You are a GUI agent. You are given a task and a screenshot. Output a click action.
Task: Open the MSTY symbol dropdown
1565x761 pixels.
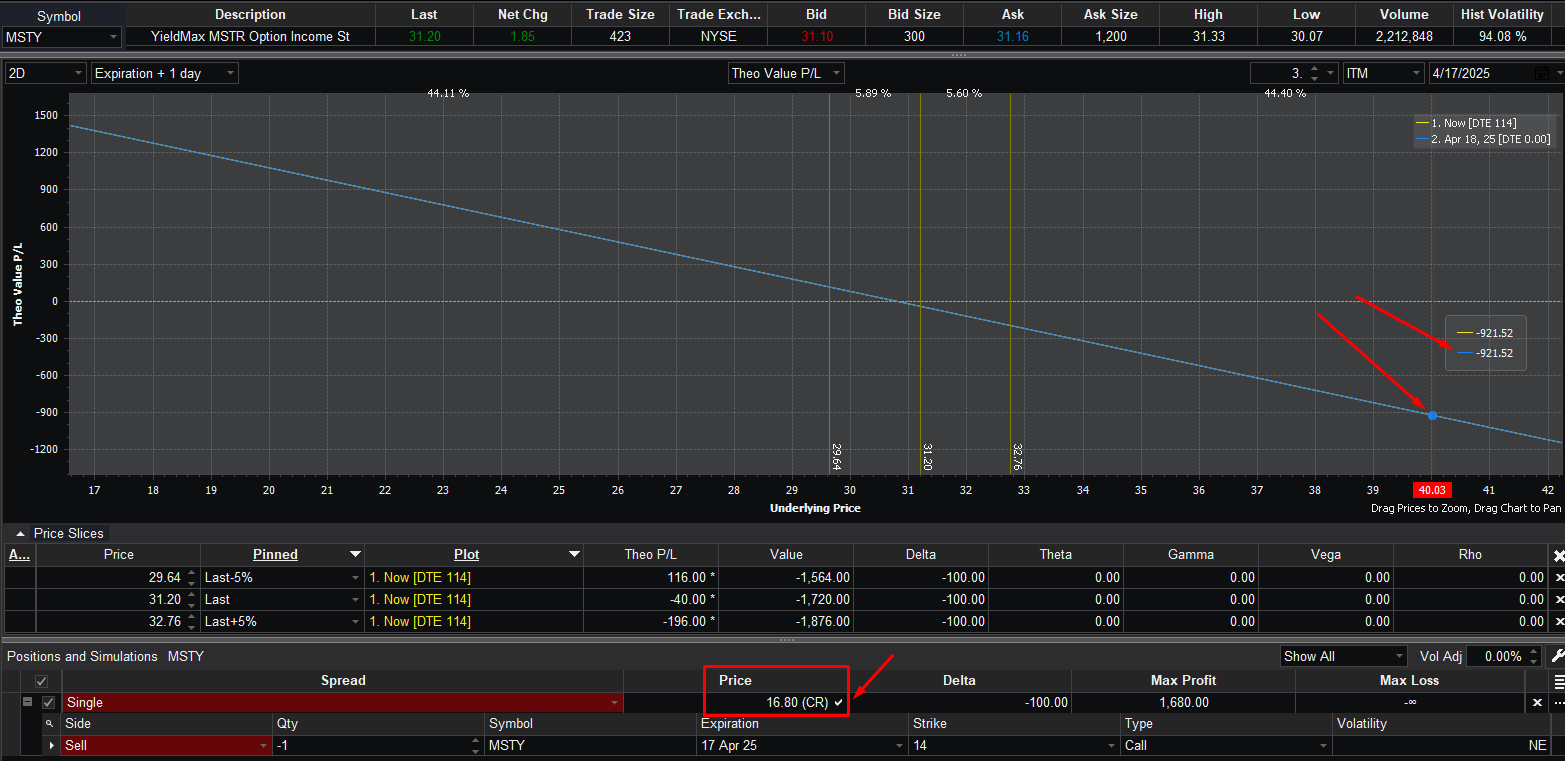pyautogui.click(x=113, y=37)
